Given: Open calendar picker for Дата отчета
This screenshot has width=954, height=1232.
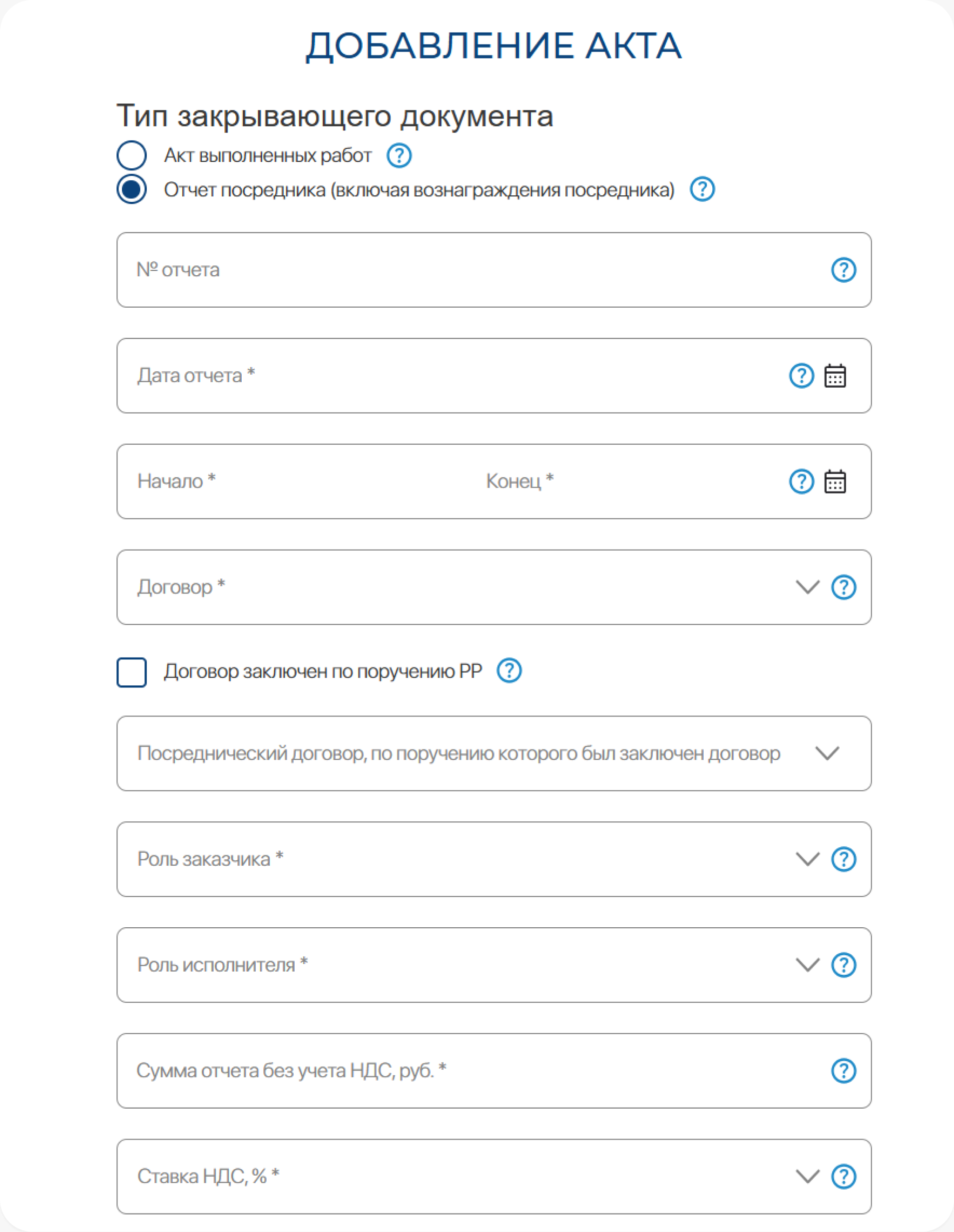Looking at the screenshot, I should pos(835,376).
